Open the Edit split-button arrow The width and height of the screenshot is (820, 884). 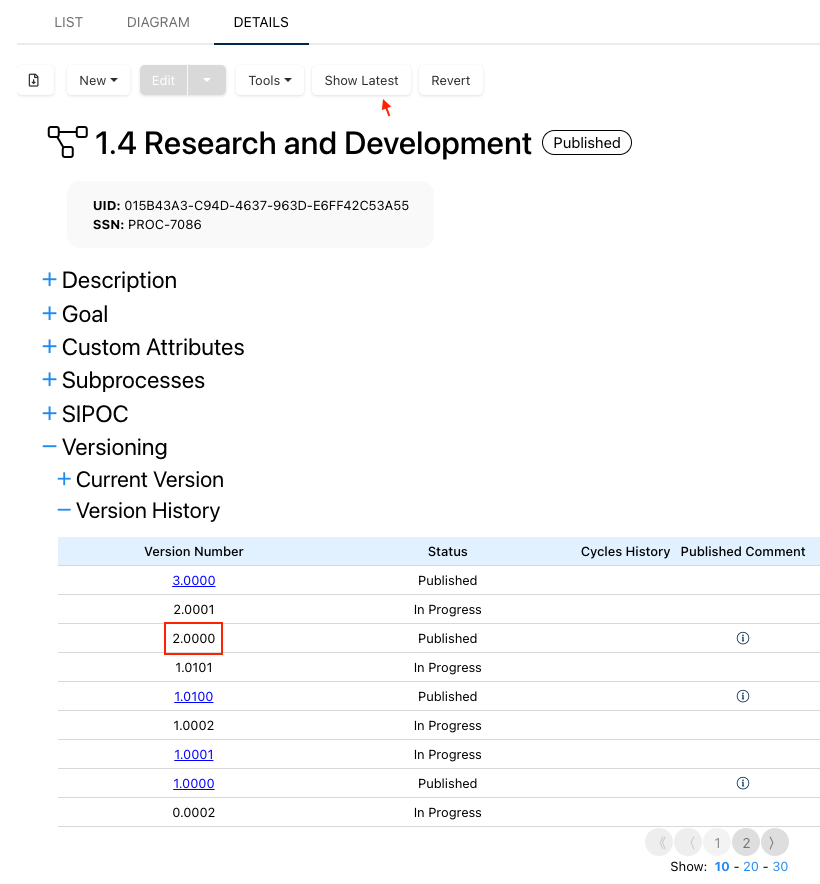click(x=207, y=80)
